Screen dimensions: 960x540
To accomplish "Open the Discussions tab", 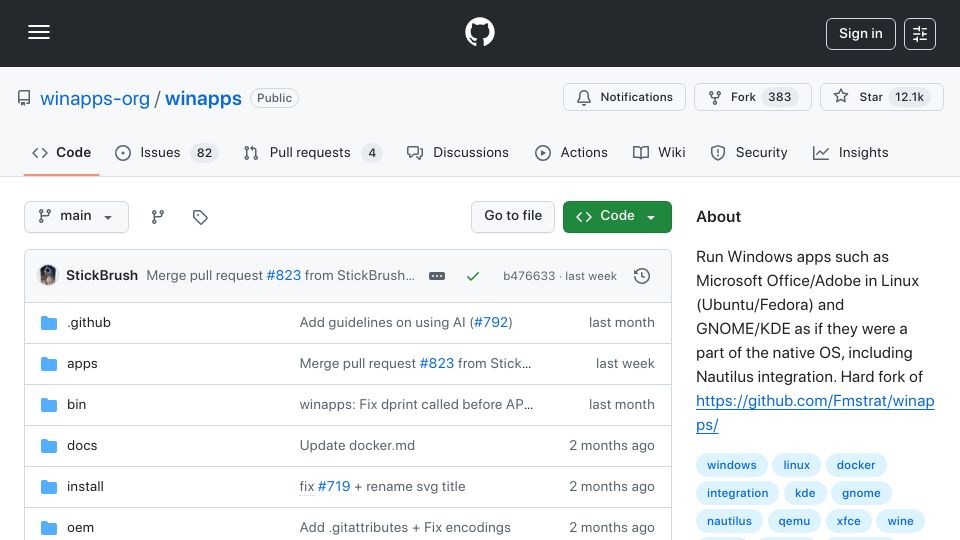I will tap(457, 152).
